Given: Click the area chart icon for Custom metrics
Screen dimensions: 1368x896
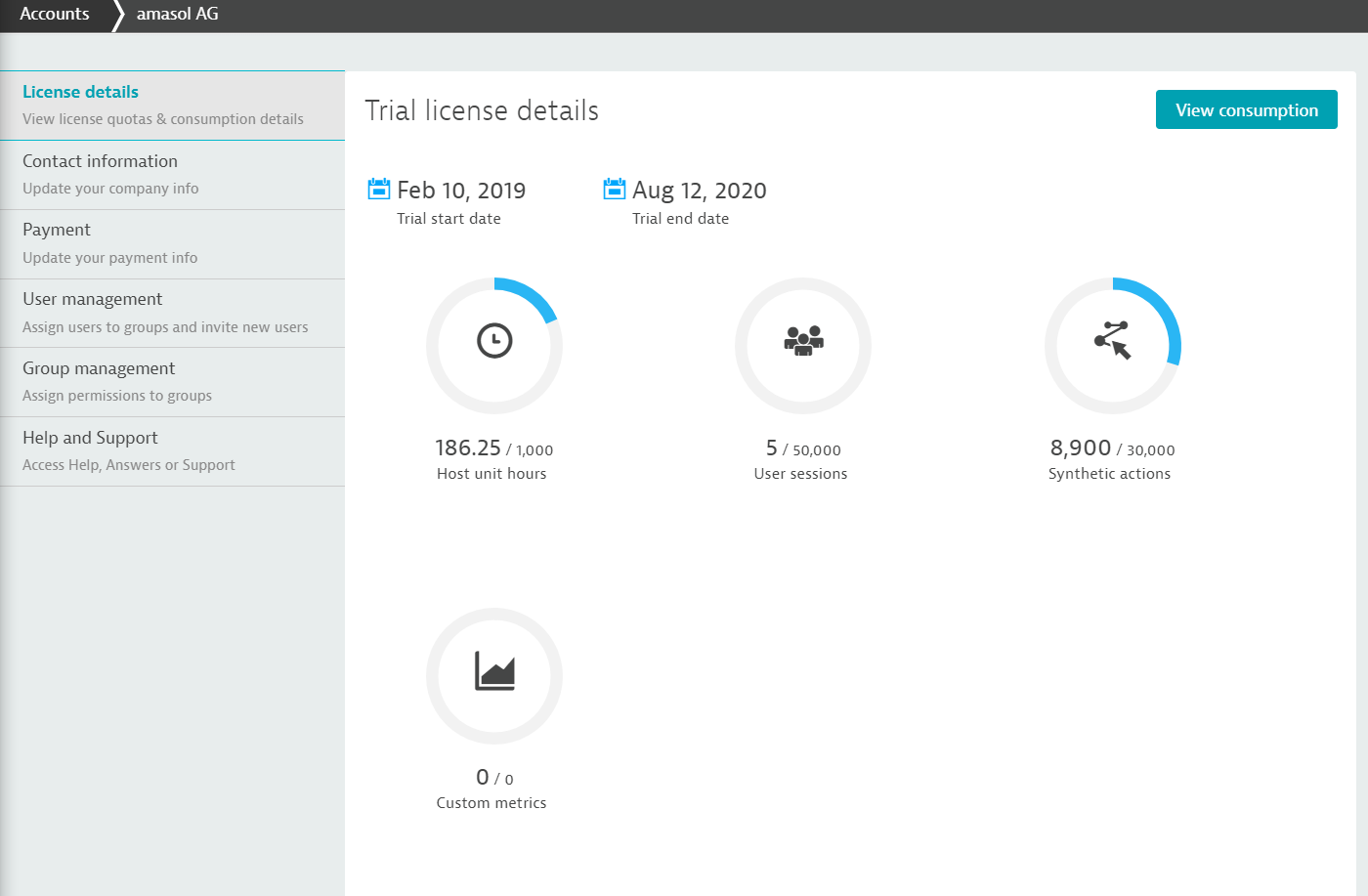Looking at the screenshot, I should 494,671.
